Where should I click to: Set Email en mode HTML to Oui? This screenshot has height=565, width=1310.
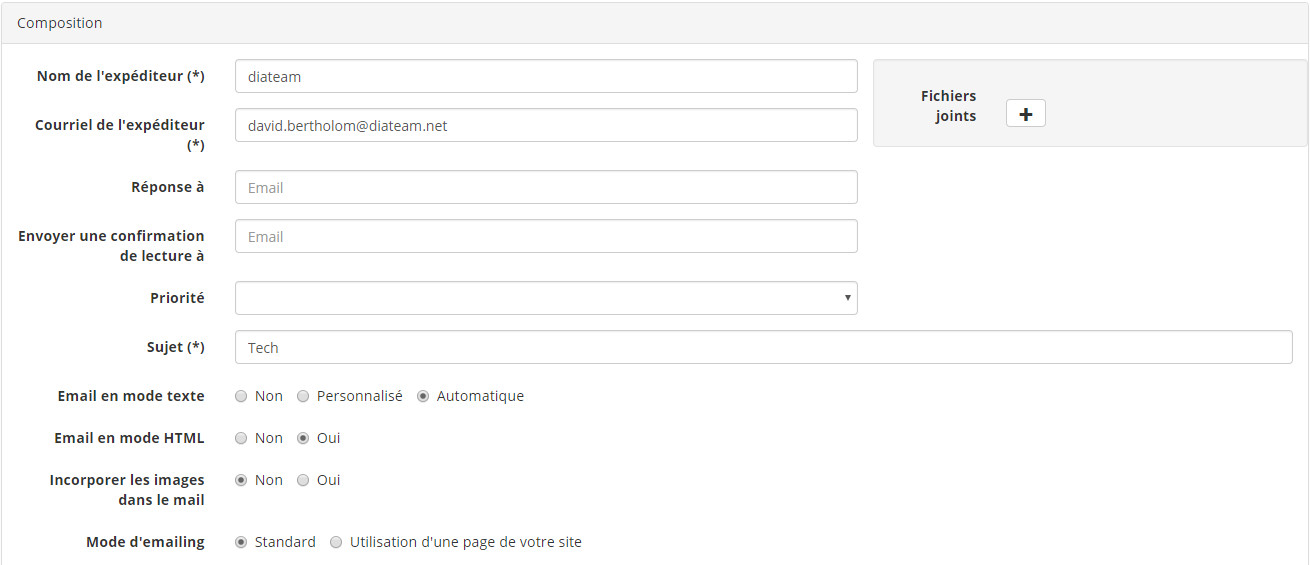coord(303,438)
